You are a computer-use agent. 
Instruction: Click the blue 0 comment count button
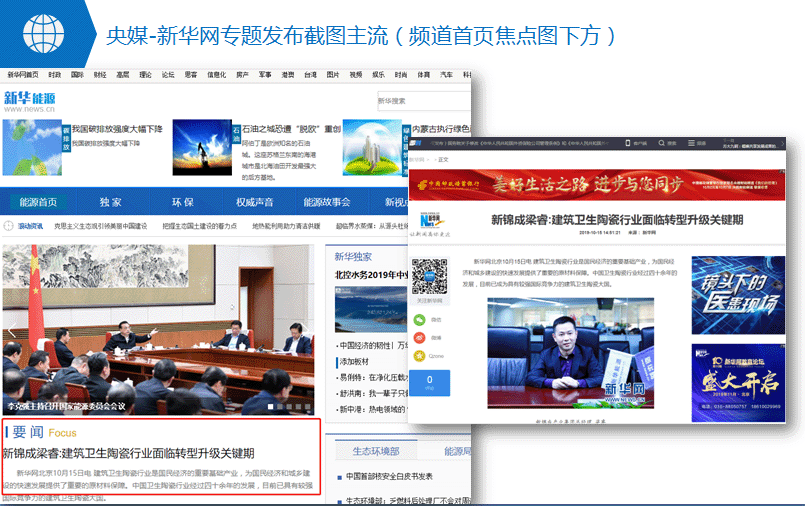point(430,383)
